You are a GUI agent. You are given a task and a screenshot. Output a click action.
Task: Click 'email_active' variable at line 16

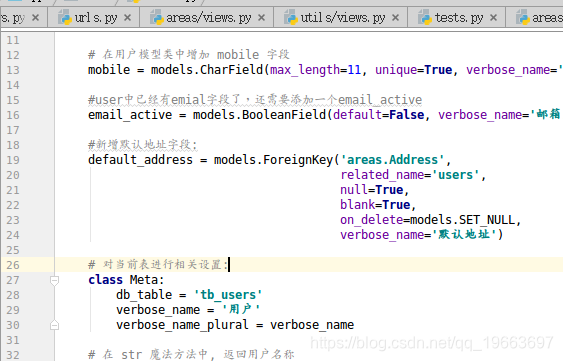[130, 115]
